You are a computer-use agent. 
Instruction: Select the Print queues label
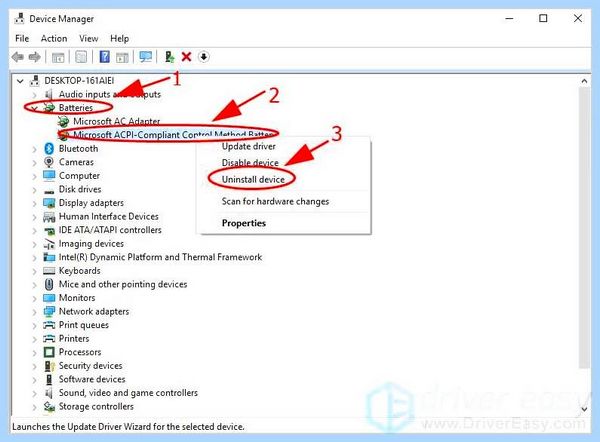(x=84, y=325)
